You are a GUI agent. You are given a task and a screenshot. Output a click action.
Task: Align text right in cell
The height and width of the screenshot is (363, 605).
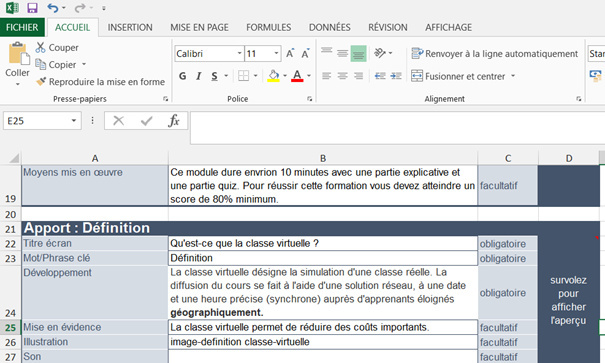358,76
